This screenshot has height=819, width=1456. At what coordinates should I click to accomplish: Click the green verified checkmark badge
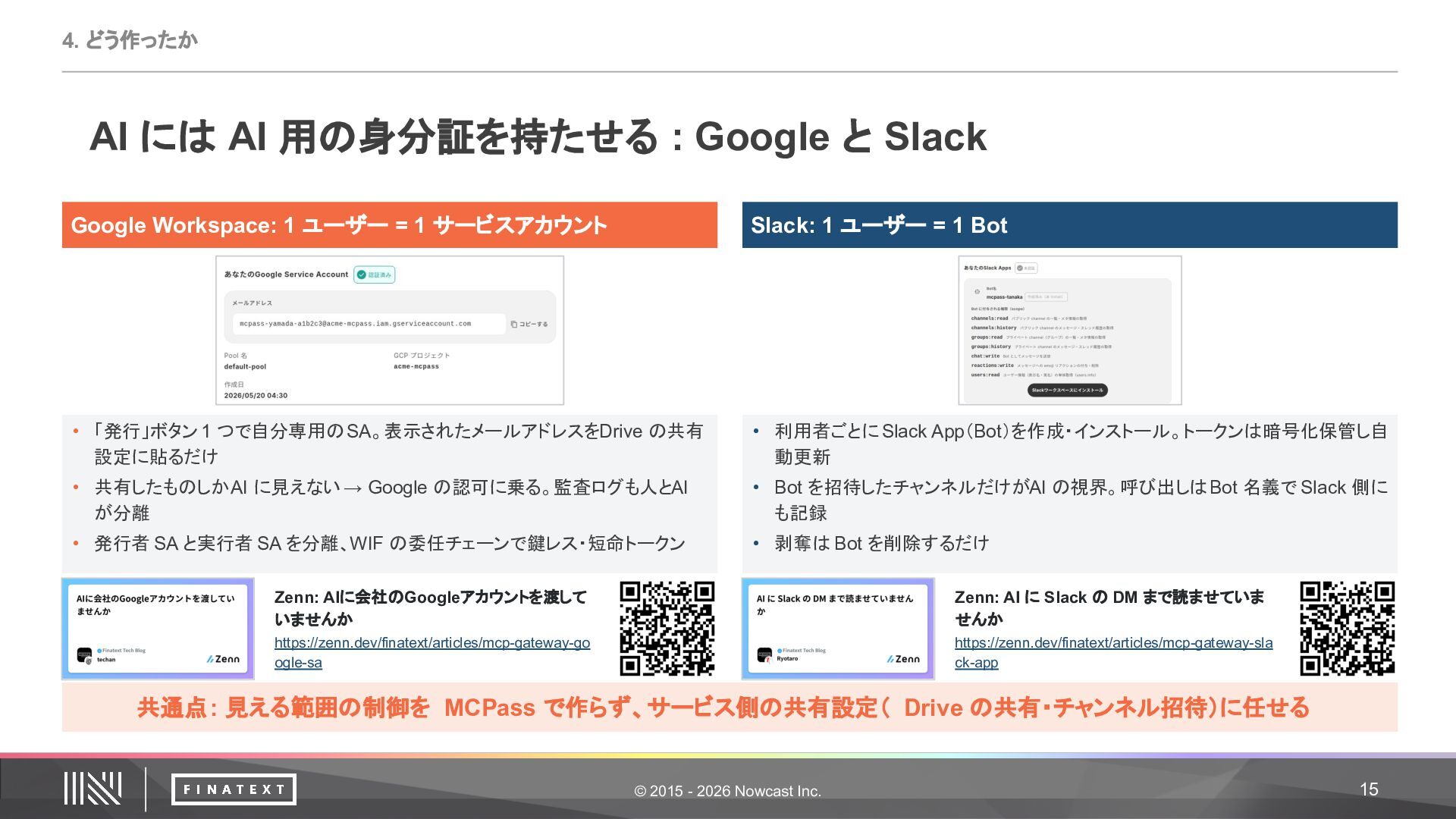(x=375, y=275)
